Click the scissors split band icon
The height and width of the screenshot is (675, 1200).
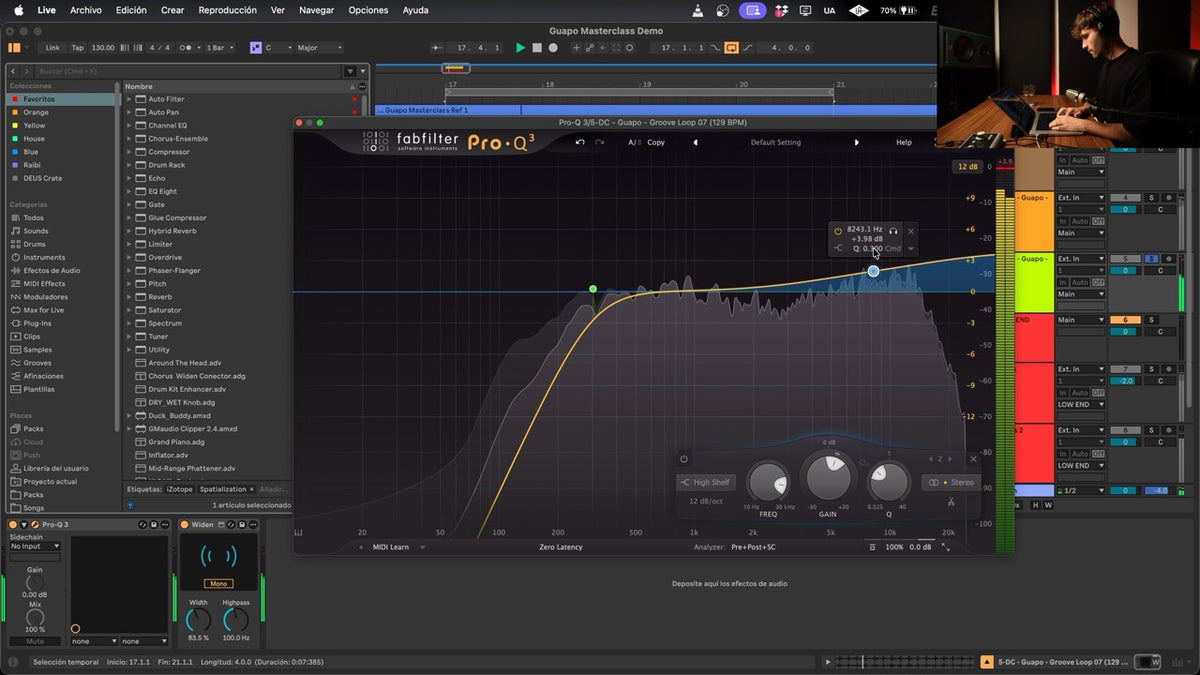point(951,502)
